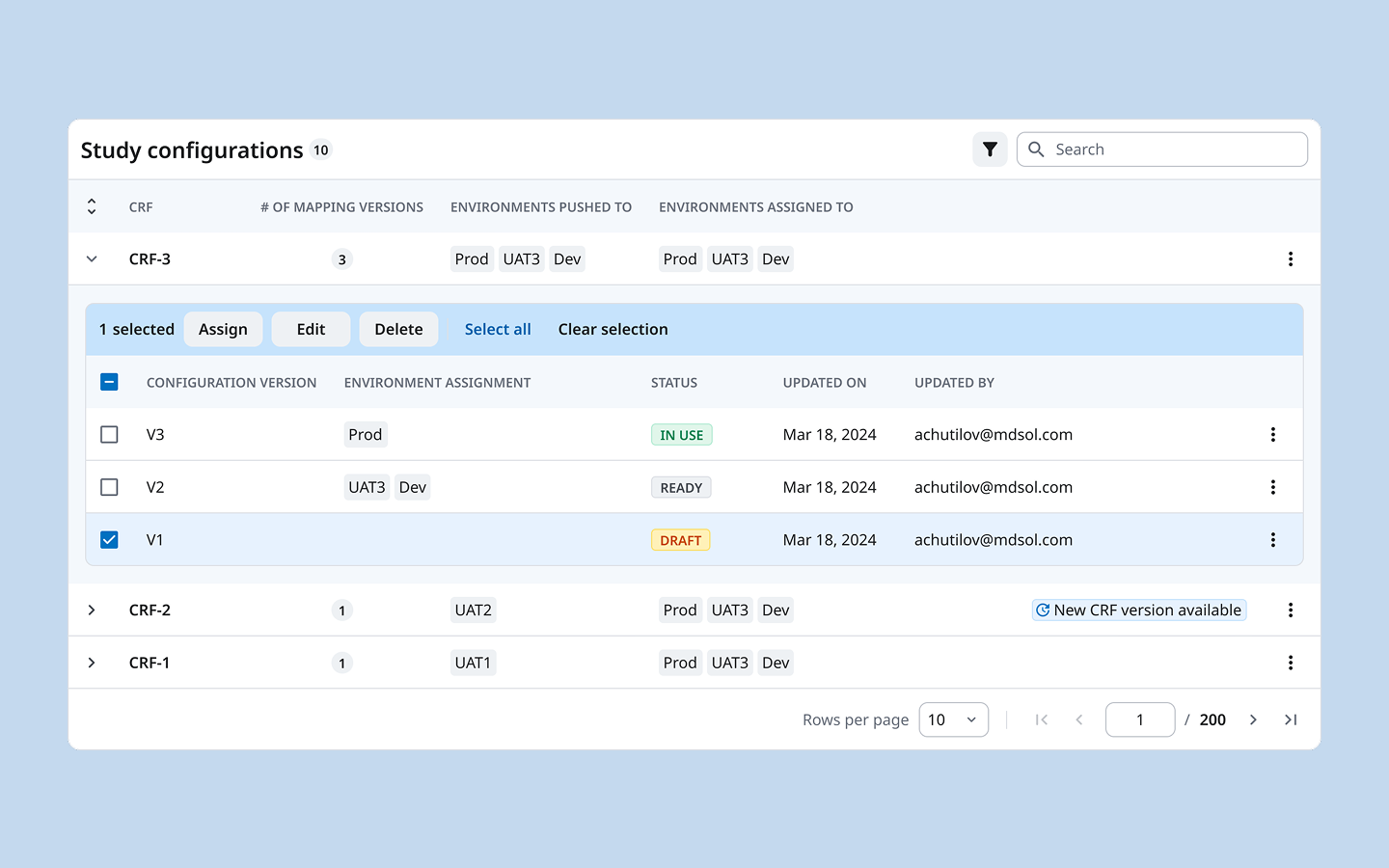The height and width of the screenshot is (868, 1389).
Task: Check the checkbox on the V3 row
Action: (x=109, y=434)
